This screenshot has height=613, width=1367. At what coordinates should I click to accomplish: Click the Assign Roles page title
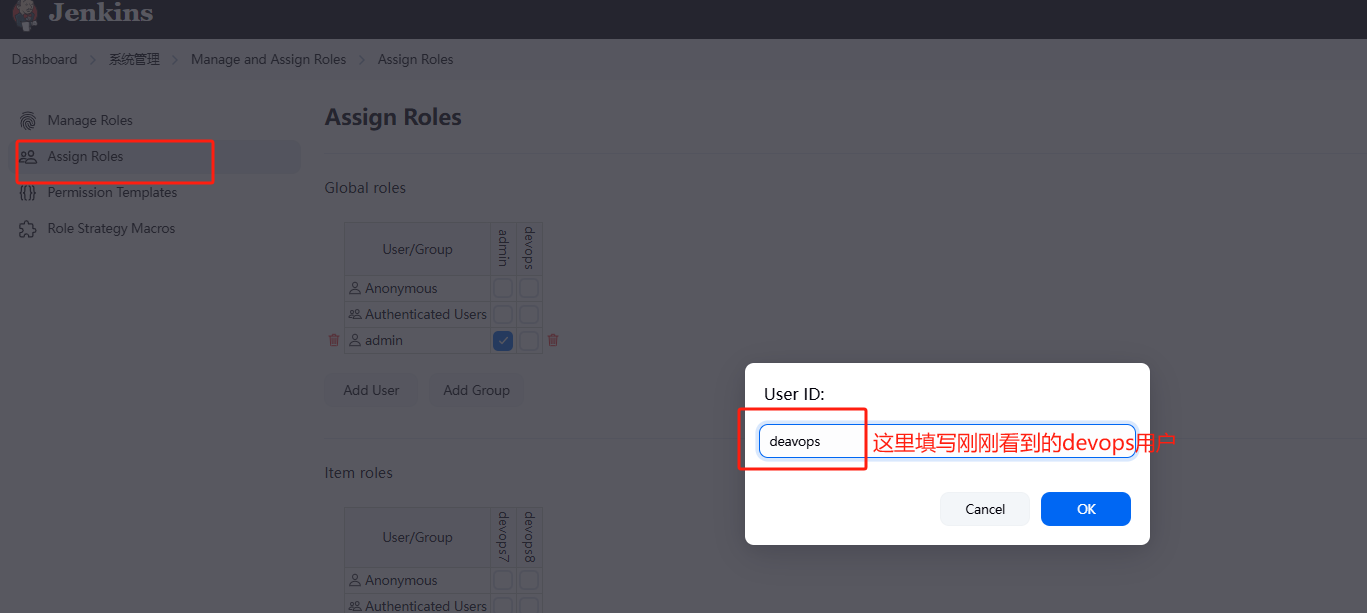[x=393, y=117]
